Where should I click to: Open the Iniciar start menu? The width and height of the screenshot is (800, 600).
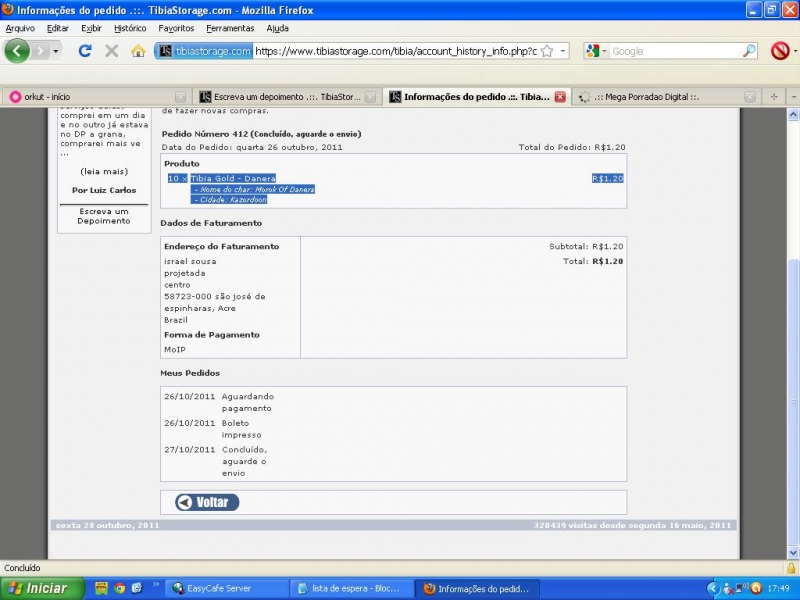click(42, 588)
